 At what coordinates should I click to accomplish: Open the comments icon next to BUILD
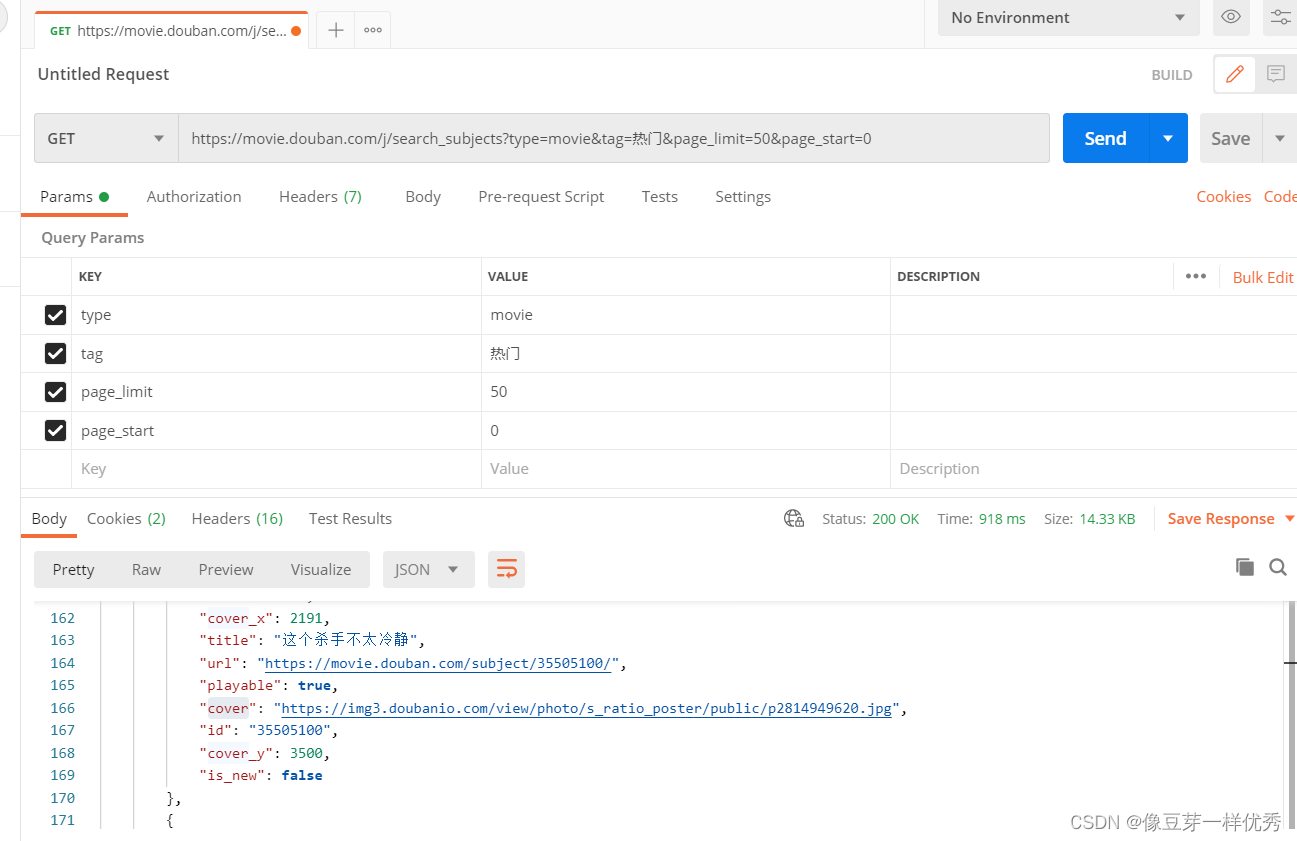(x=1276, y=74)
